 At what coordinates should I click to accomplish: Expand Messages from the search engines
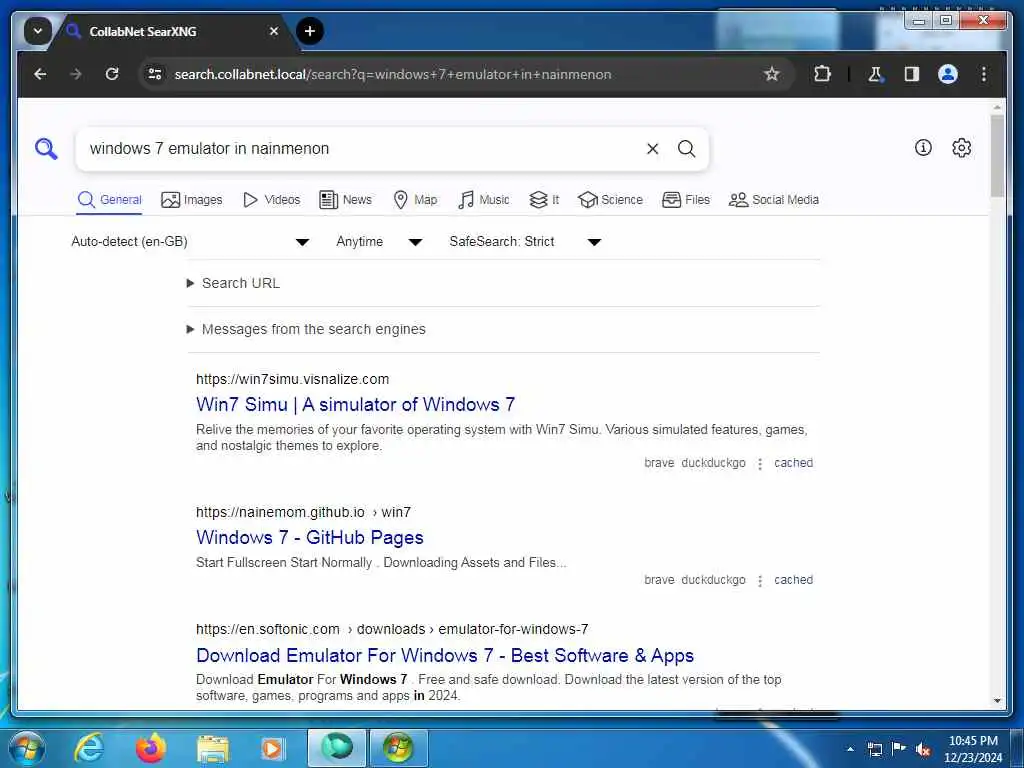click(x=306, y=329)
